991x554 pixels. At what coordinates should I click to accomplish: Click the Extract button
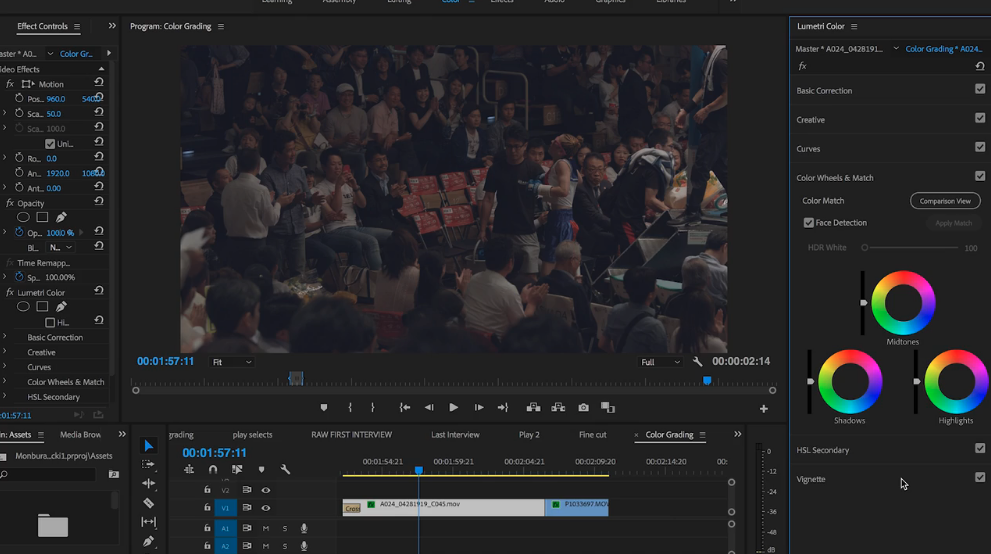[x=557, y=407]
